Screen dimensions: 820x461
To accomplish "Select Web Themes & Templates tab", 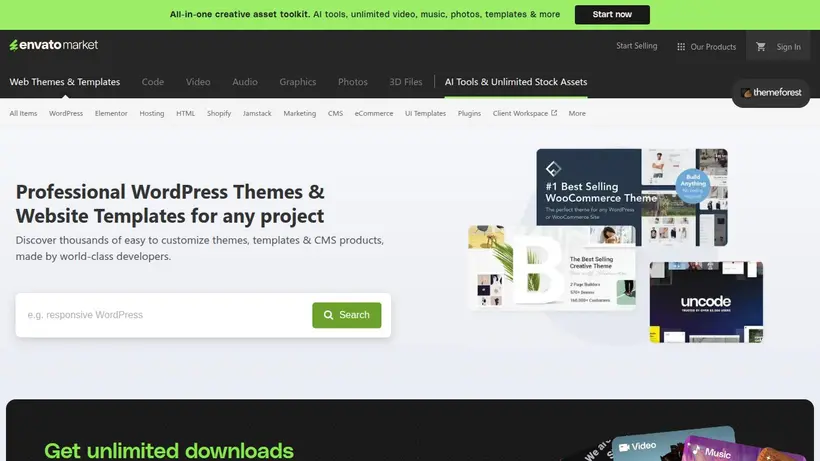I will pyautogui.click(x=65, y=82).
